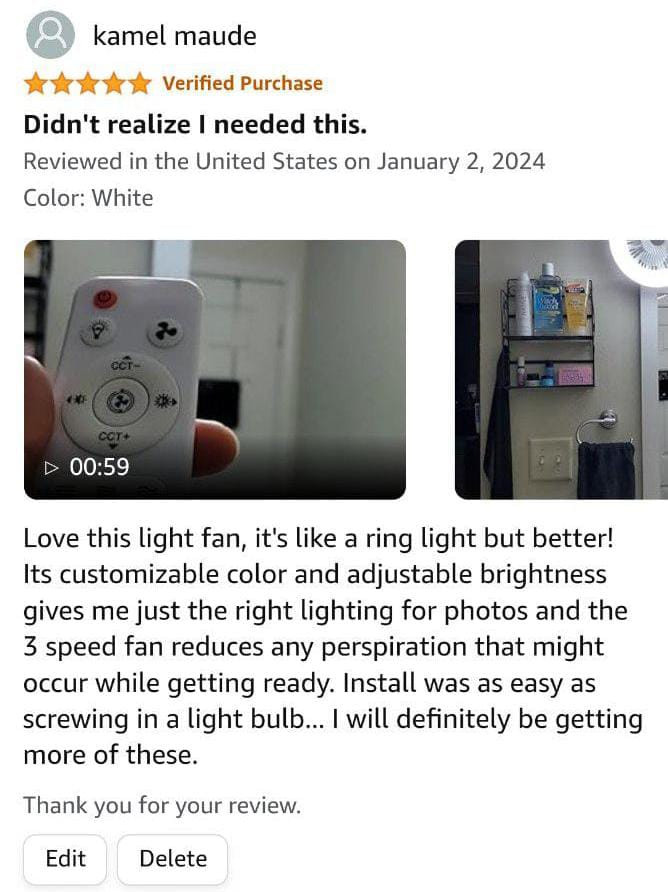Click the video timestamp 00:59
Screen dimensions: 668x892
[x=100, y=467]
